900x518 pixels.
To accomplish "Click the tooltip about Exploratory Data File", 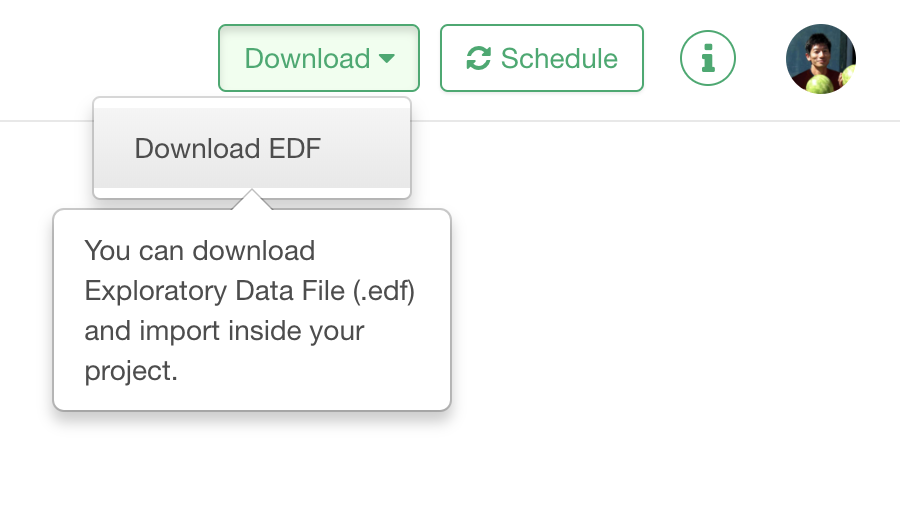I will (252, 310).
